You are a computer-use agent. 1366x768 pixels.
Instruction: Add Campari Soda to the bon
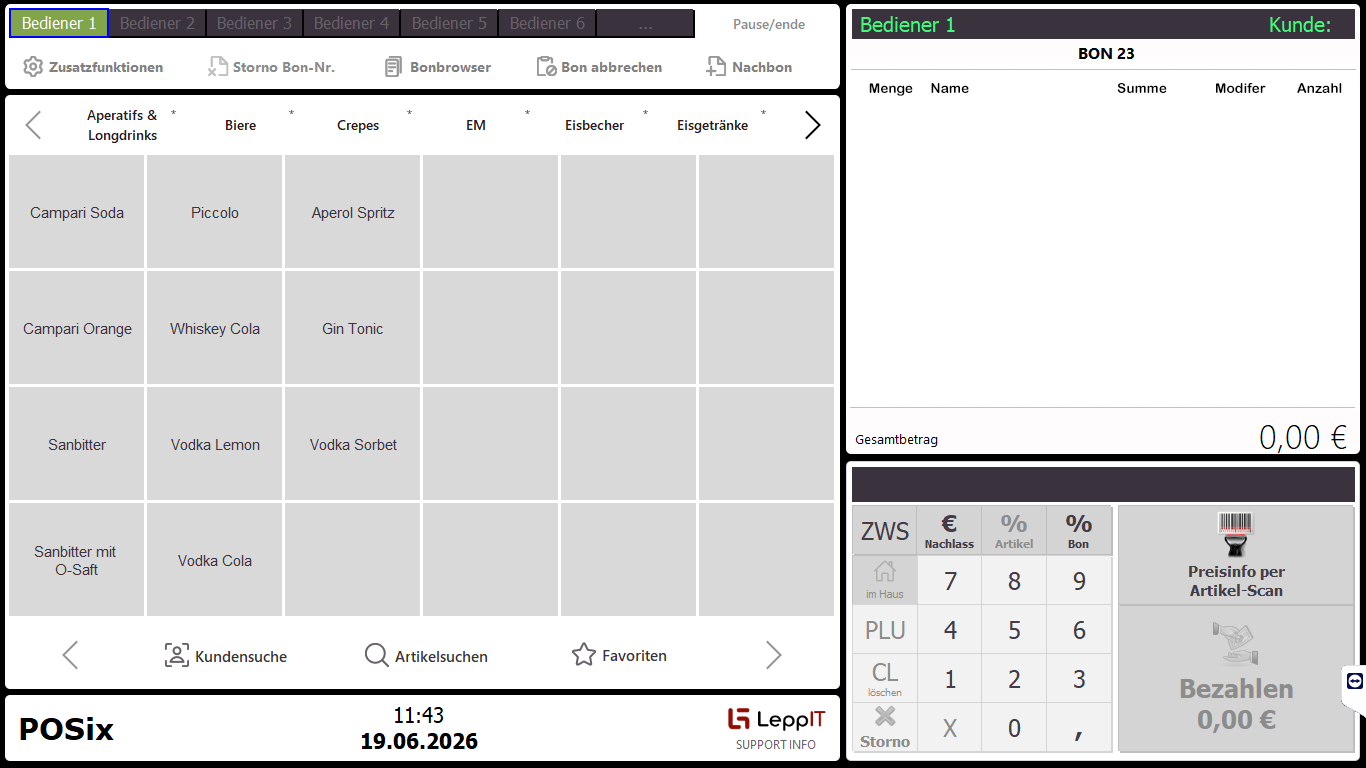click(x=77, y=212)
